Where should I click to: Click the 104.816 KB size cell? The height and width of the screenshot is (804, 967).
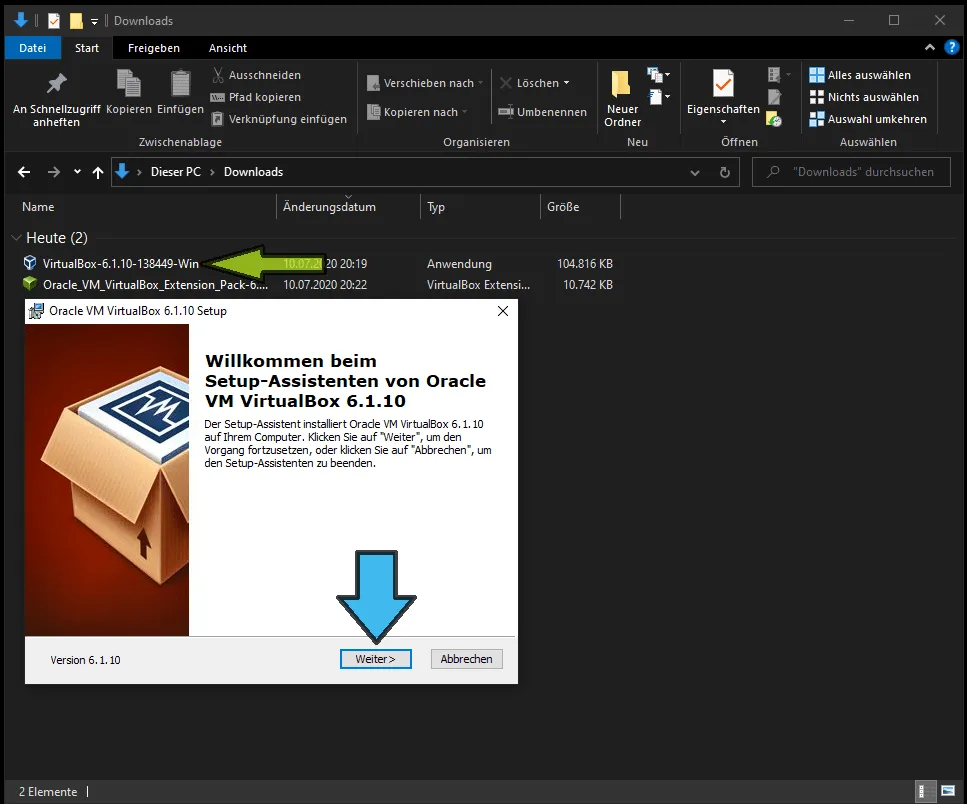point(585,263)
